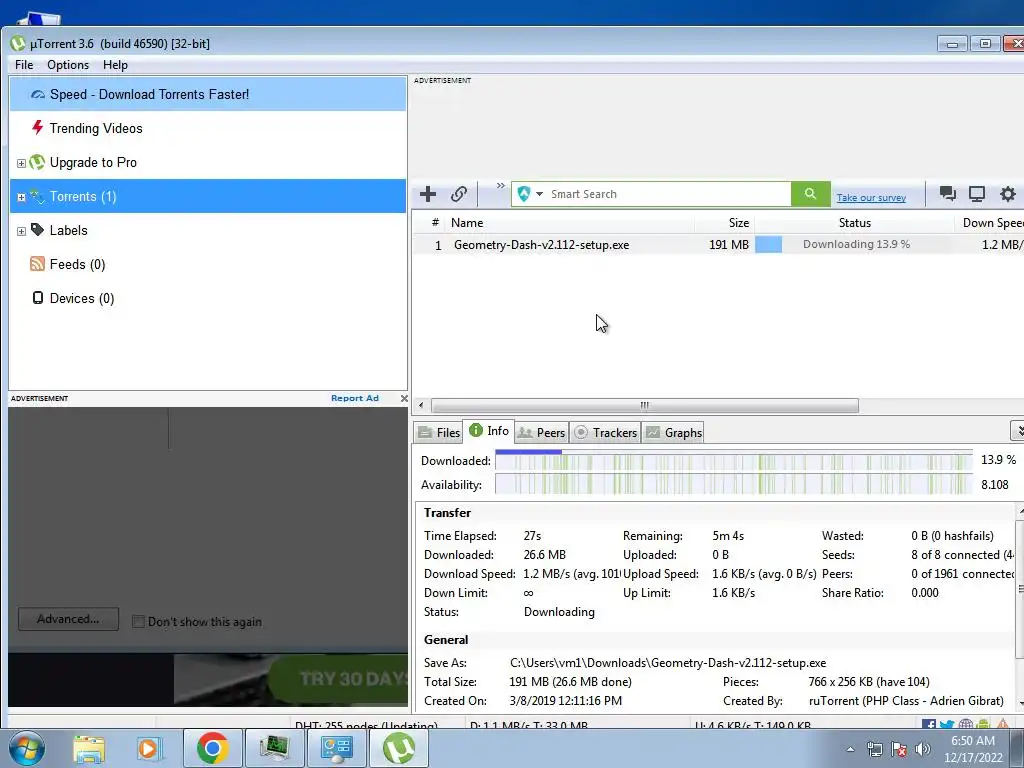This screenshot has width=1024, height=768.
Task: Click the Advanced... button
Action: 69,619
